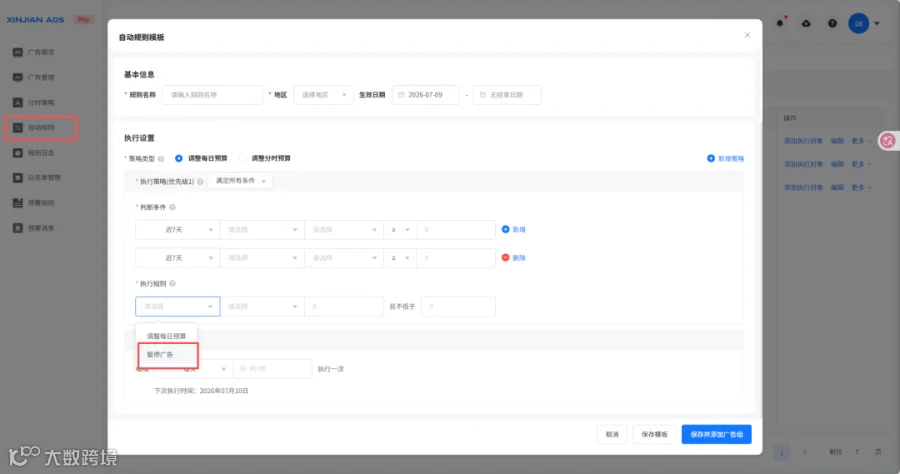Click the cloud download icon in header
This screenshot has height=474, width=900.
click(x=806, y=24)
